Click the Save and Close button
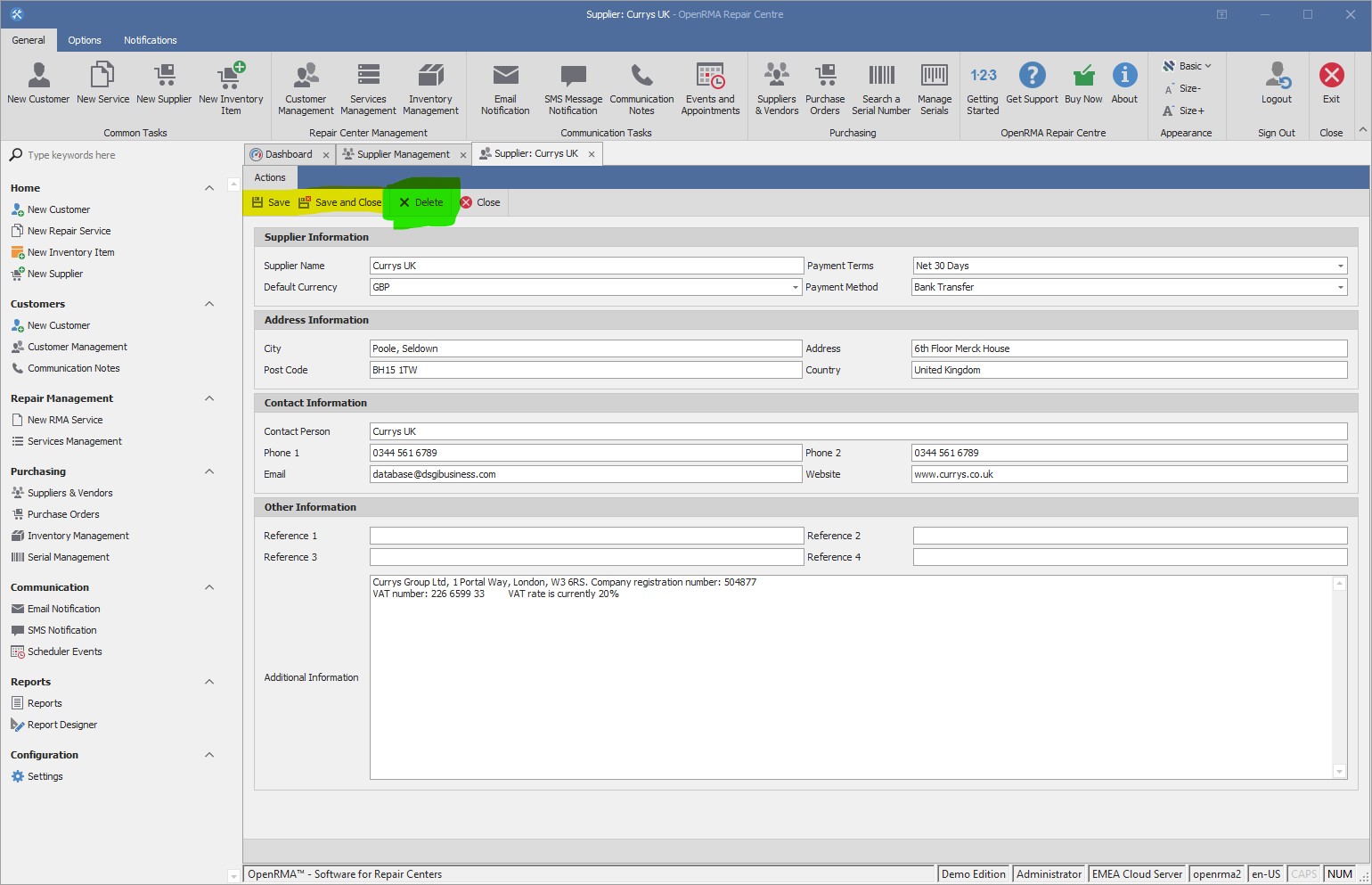 (339, 202)
